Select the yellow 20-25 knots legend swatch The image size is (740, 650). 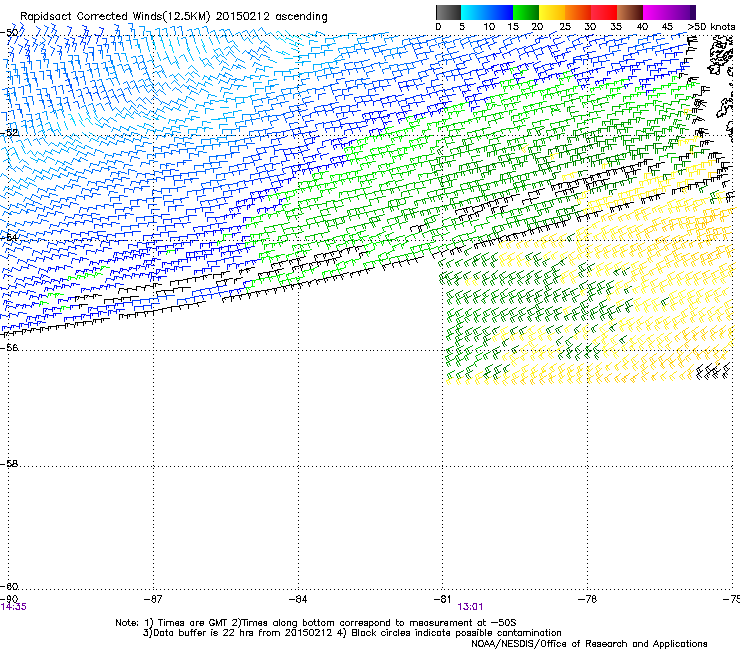[x=552, y=12]
